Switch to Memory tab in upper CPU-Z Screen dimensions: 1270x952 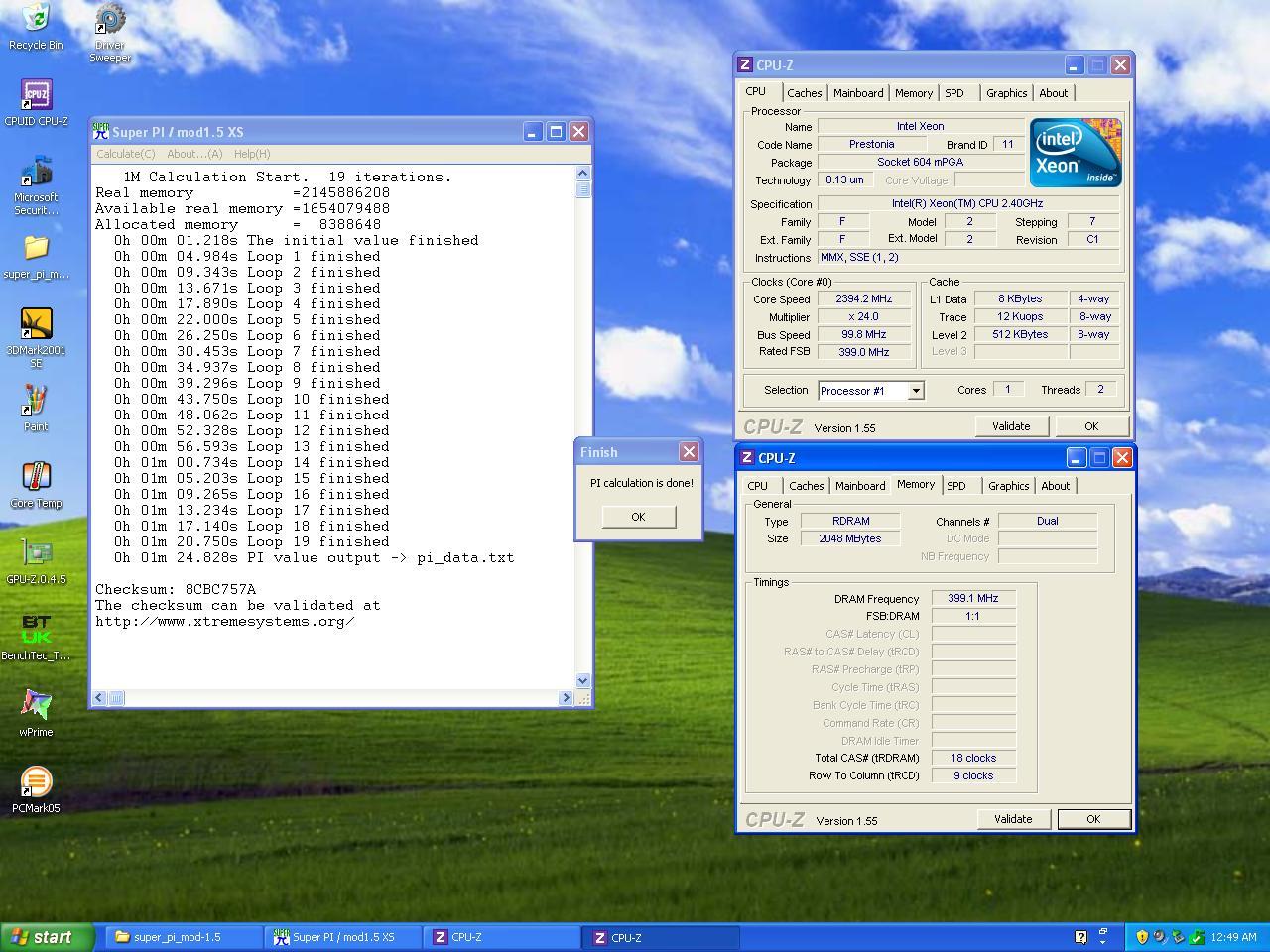(914, 93)
